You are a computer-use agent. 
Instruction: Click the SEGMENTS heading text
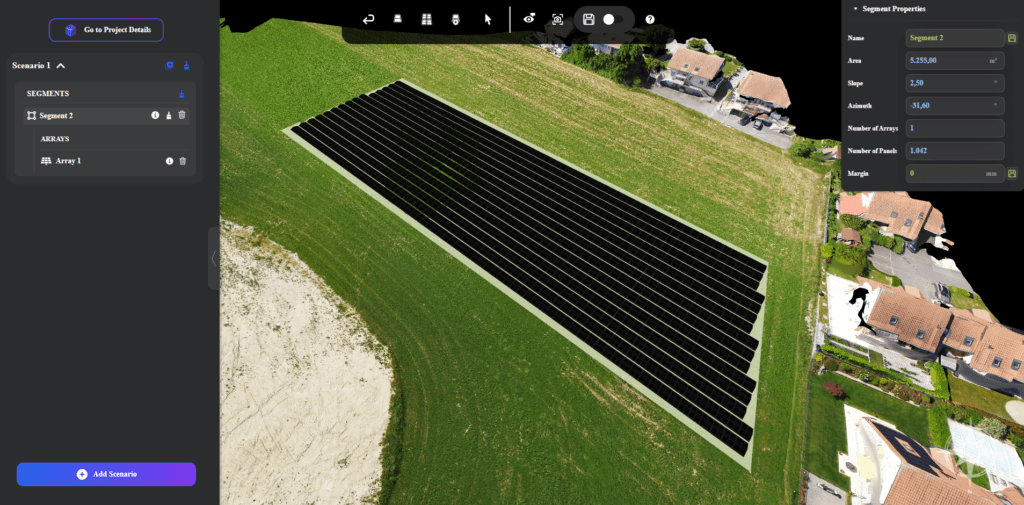[x=48, y=94]
